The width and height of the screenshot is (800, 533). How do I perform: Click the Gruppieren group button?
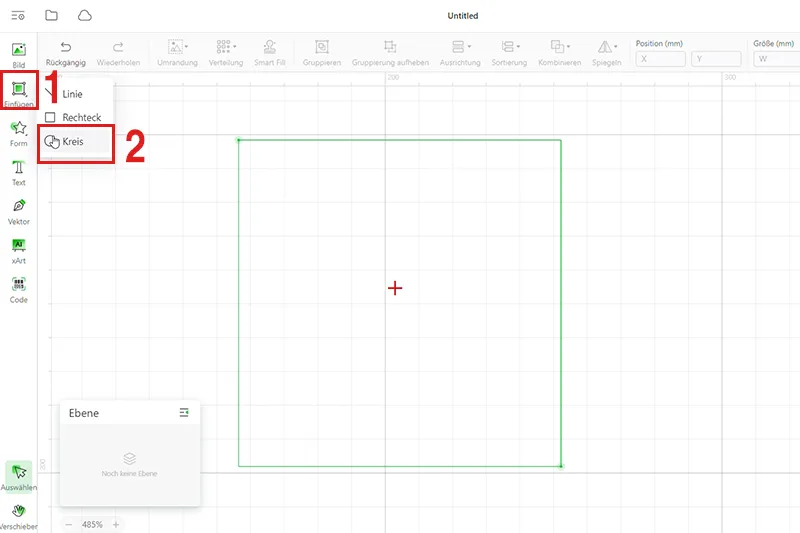coord(322,54)
